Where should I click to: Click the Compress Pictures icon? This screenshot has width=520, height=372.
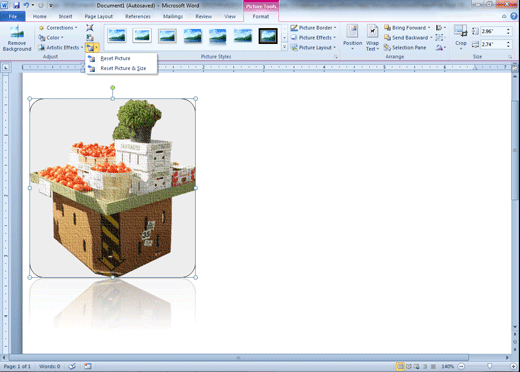point(90,28)
